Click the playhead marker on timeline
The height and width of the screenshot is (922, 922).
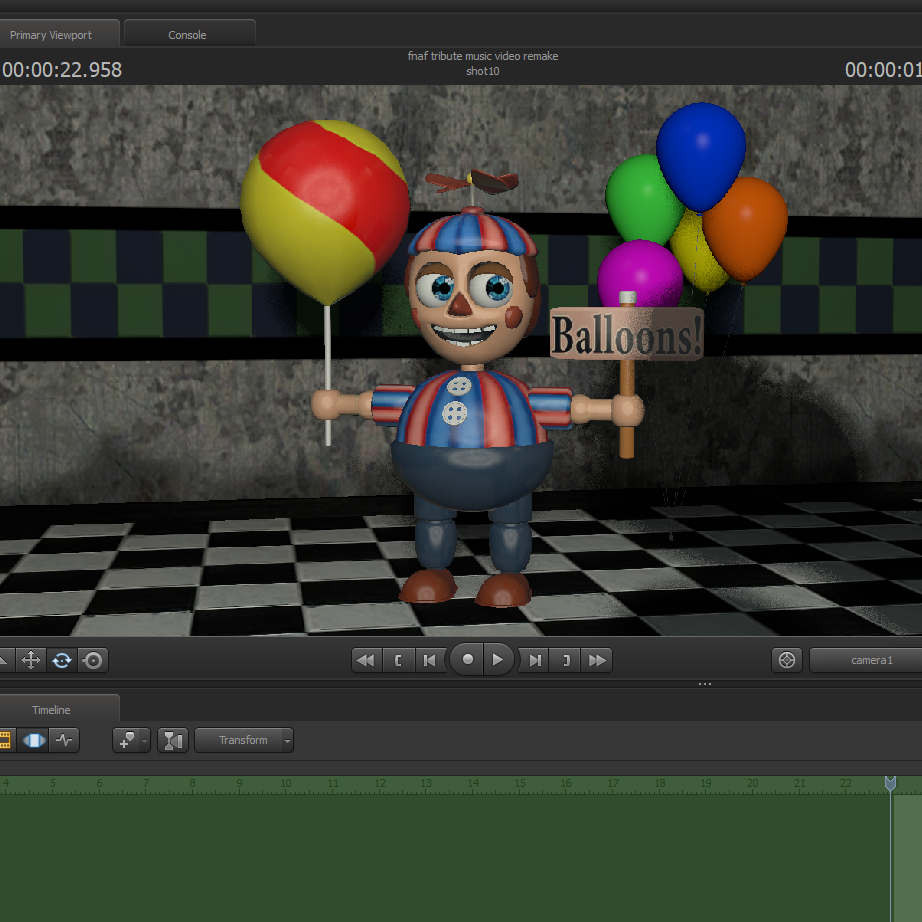(890, 785)
